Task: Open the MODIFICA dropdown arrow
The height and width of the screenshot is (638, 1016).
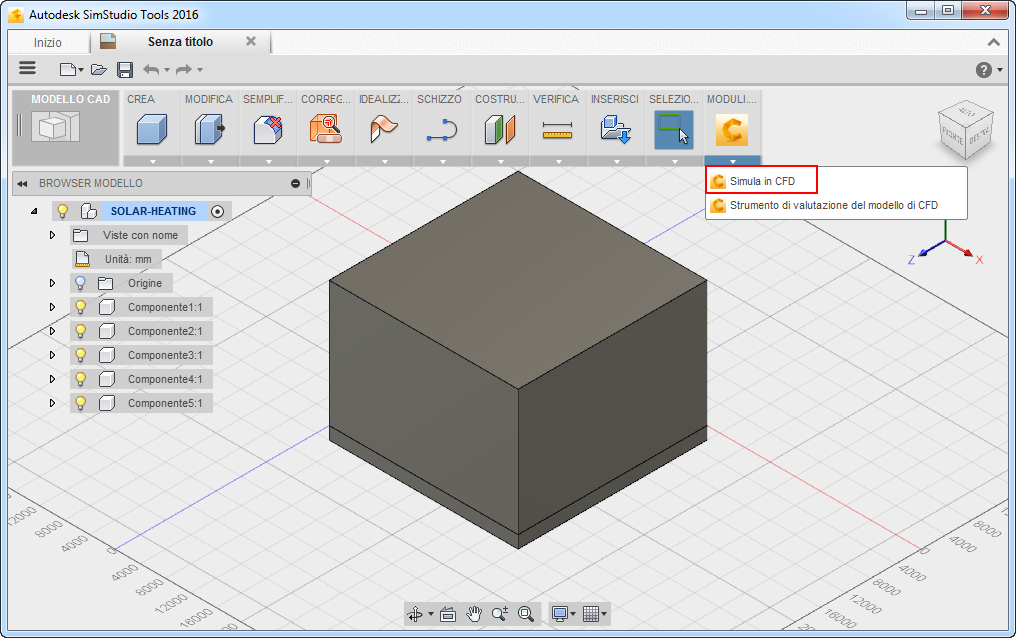Action: click(x=210, y=161)
